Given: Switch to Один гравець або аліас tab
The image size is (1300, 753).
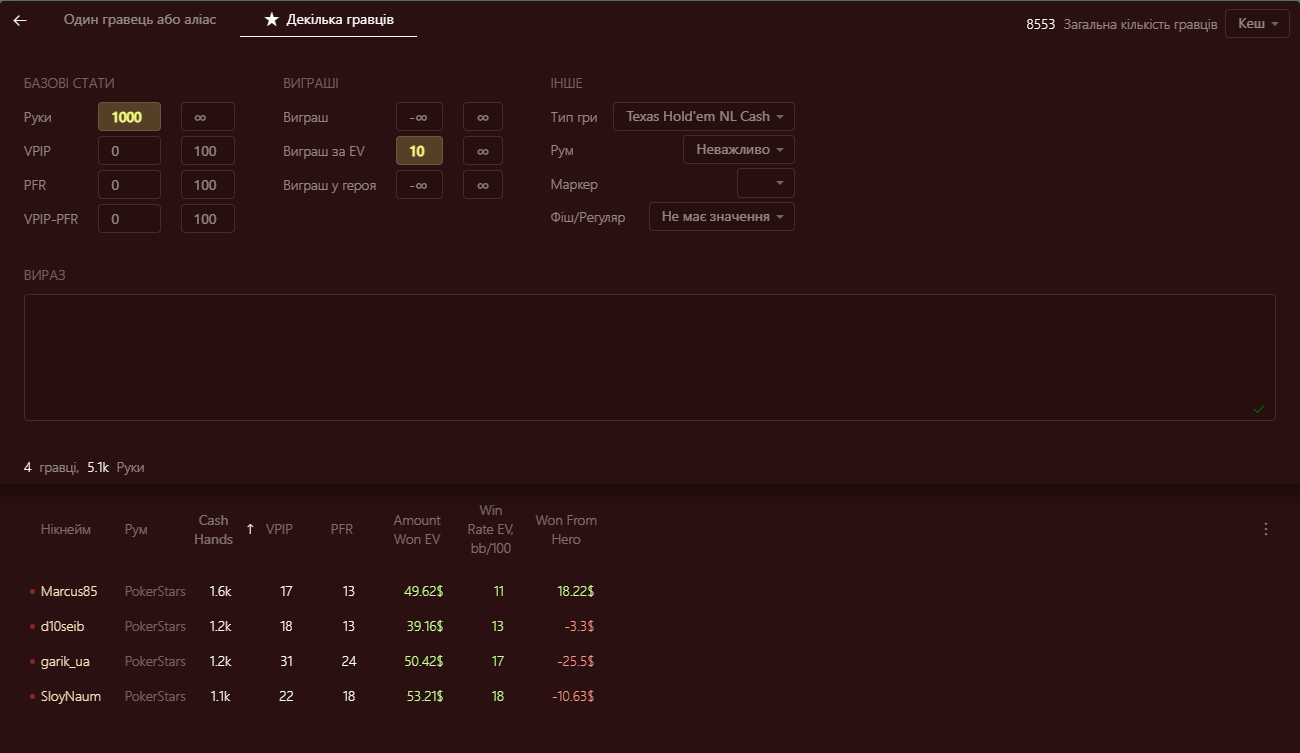Looking at the screenshot, I should click(x=139, y=20).
